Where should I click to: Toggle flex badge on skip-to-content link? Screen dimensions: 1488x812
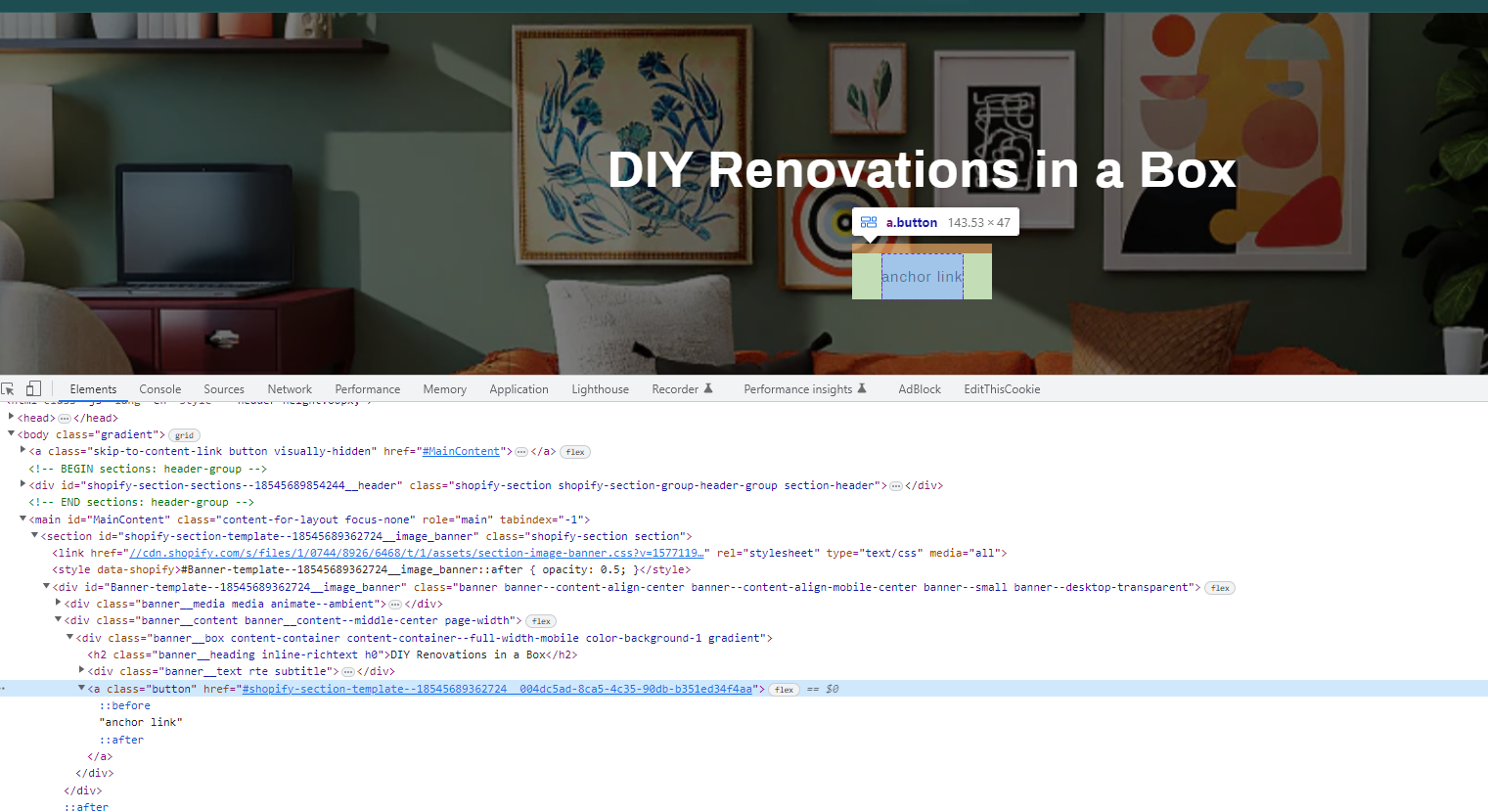[575, 452]
